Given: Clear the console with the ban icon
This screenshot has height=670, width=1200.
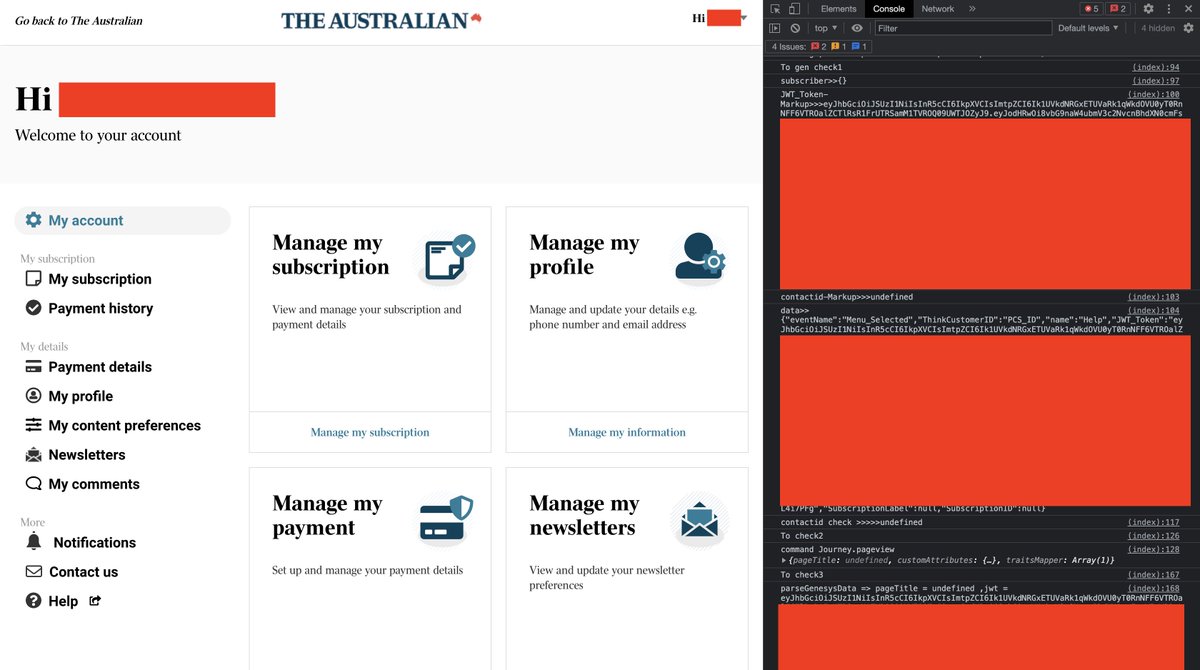Looking at the screenshot, I should coord(795,28).
